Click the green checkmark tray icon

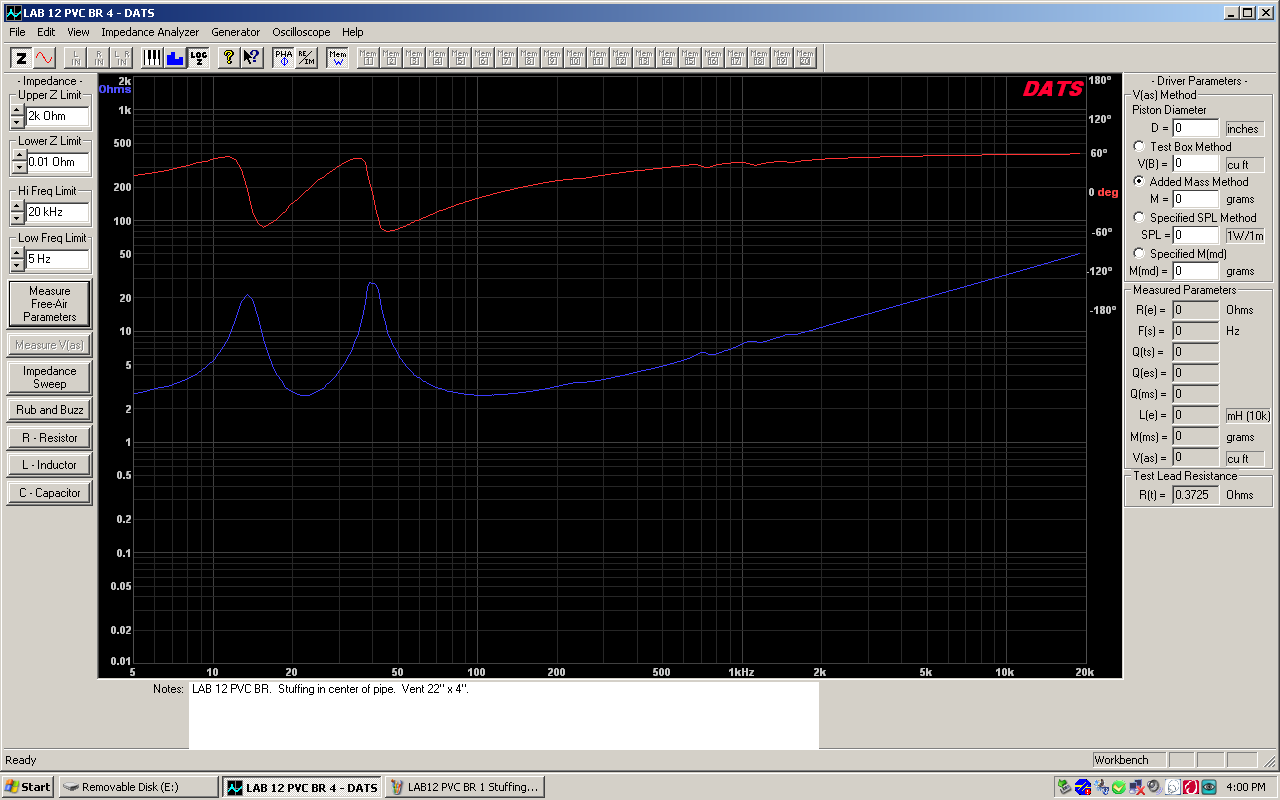[x=1119, y=787]
